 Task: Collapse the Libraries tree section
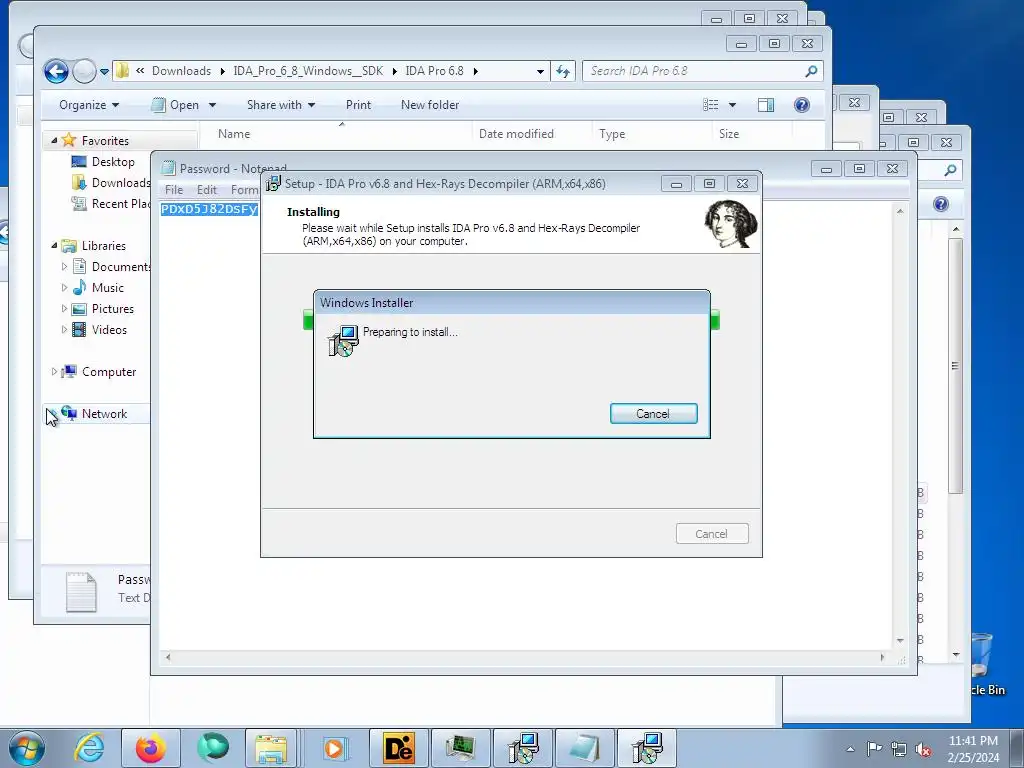pos(54,246)
